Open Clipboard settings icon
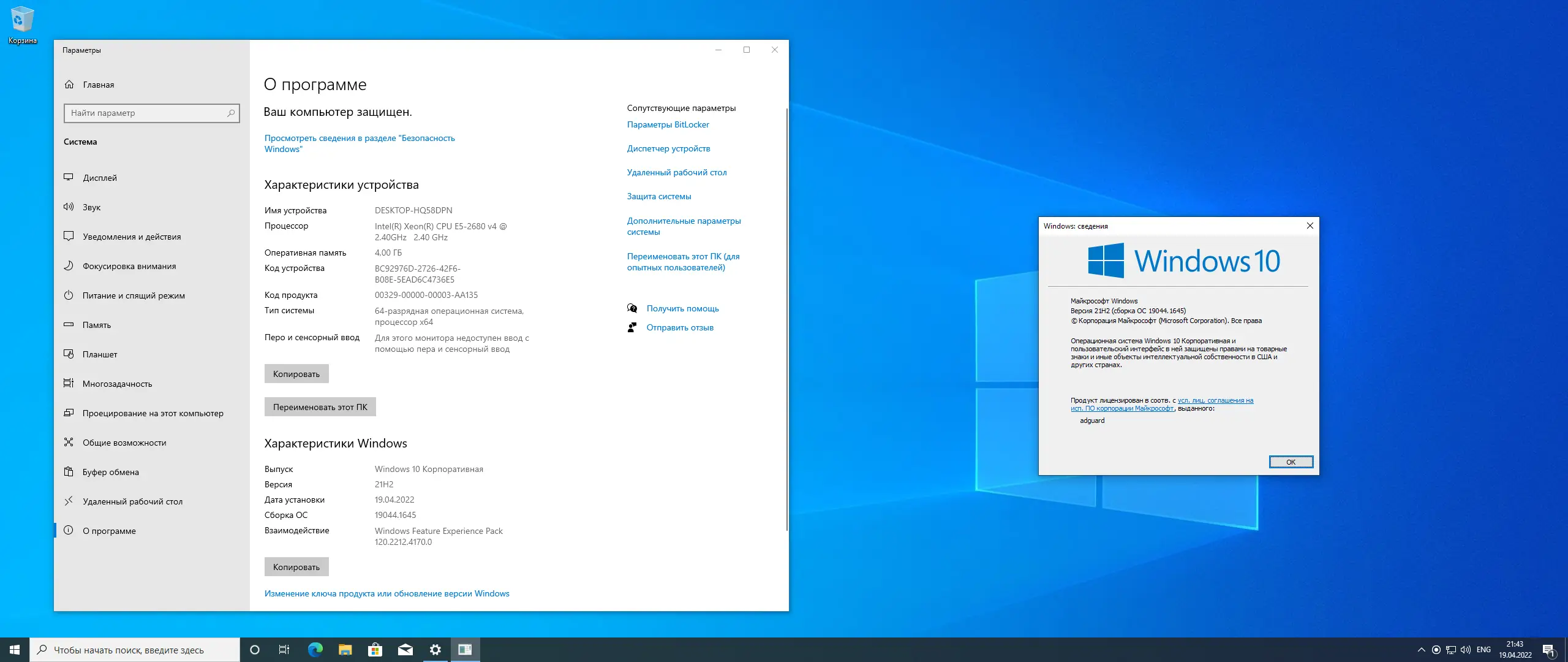 69,471
